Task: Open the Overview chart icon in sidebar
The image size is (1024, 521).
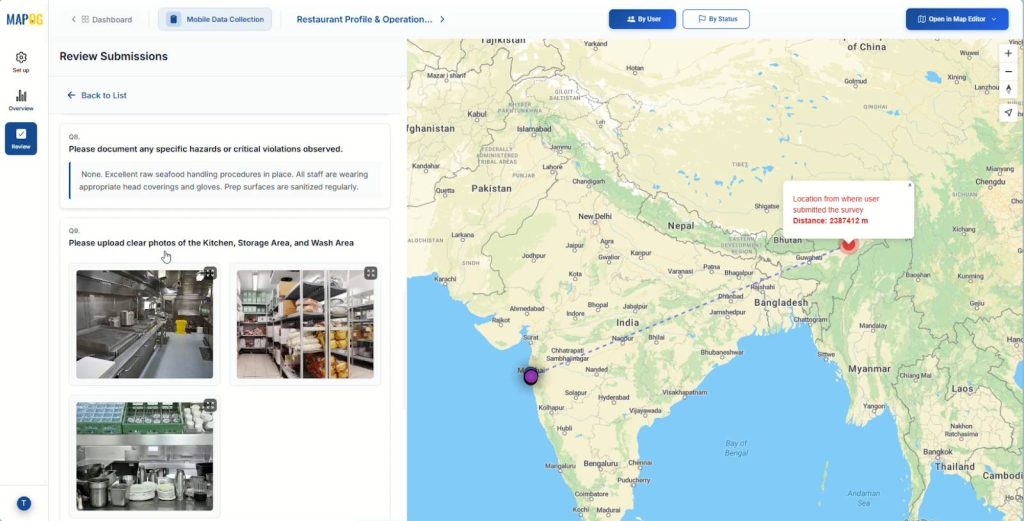Action: point(21,100)
